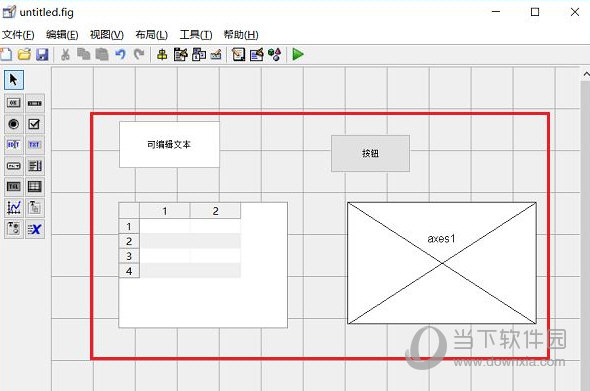The width and height of the screenshot is (590, 391).
Task: Open the Toolbar Editor
Action: pyautogui.click(x=216, y=55)
